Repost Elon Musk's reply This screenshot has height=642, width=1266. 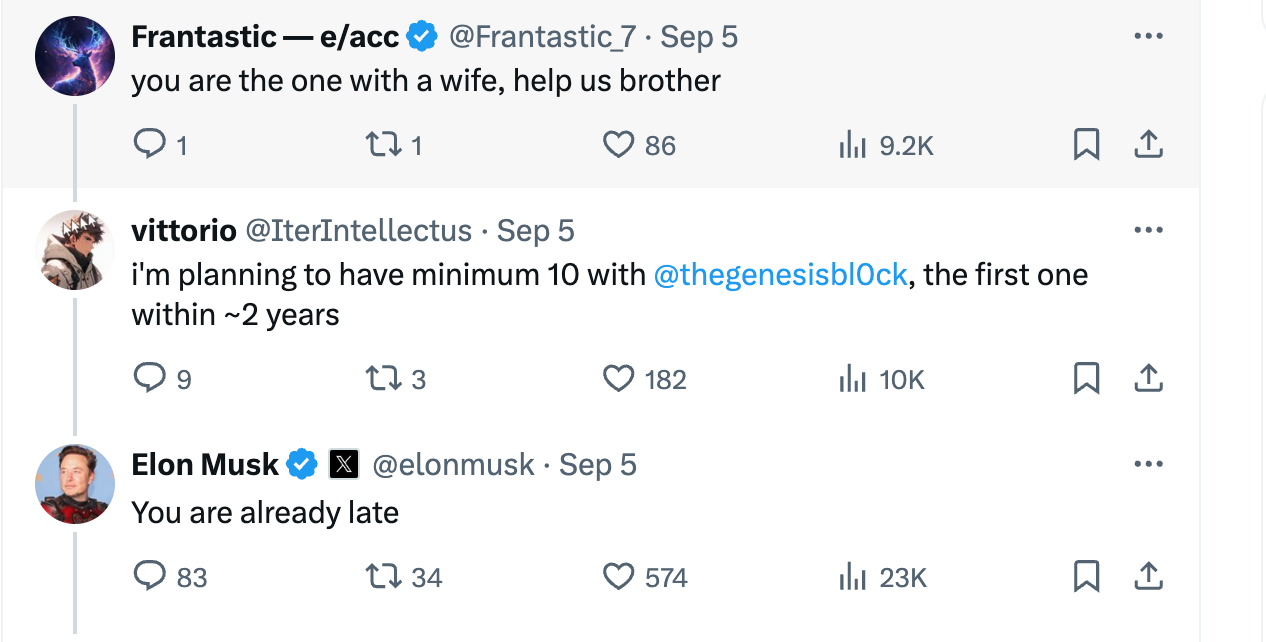379,577
